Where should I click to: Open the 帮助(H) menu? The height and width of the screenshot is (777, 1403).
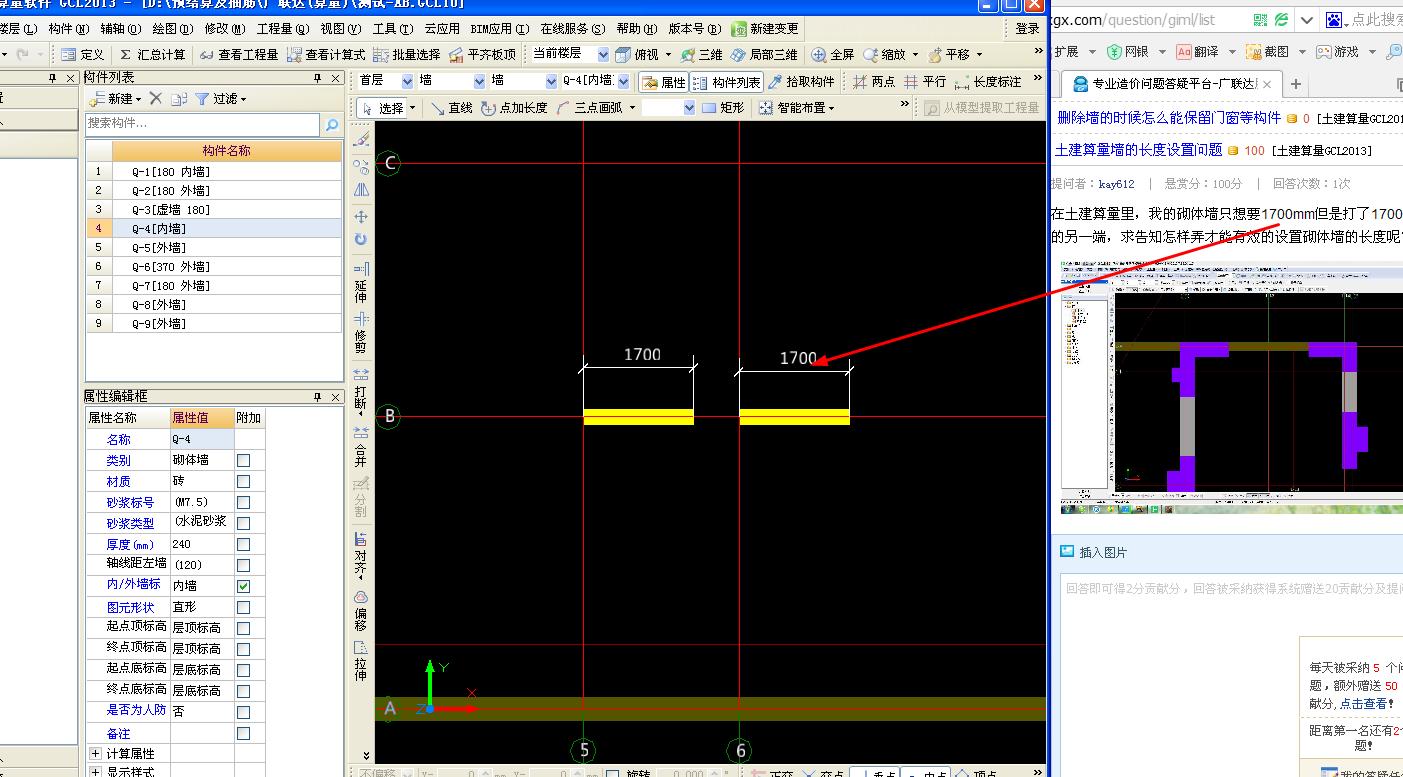pos(637,29)
